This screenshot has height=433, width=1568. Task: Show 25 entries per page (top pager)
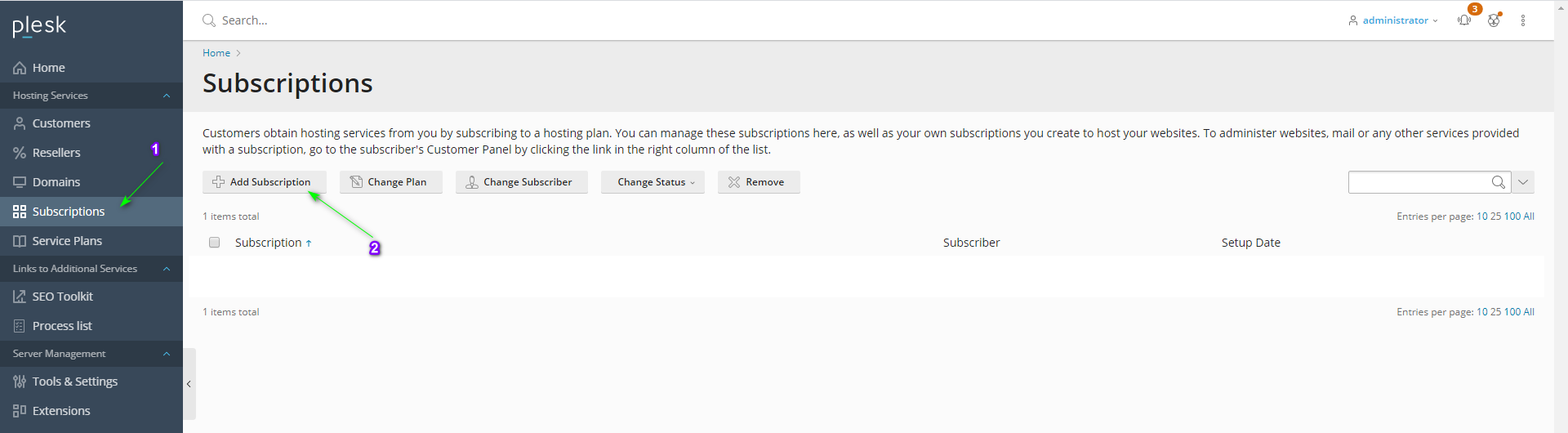tap(1496, 216)
